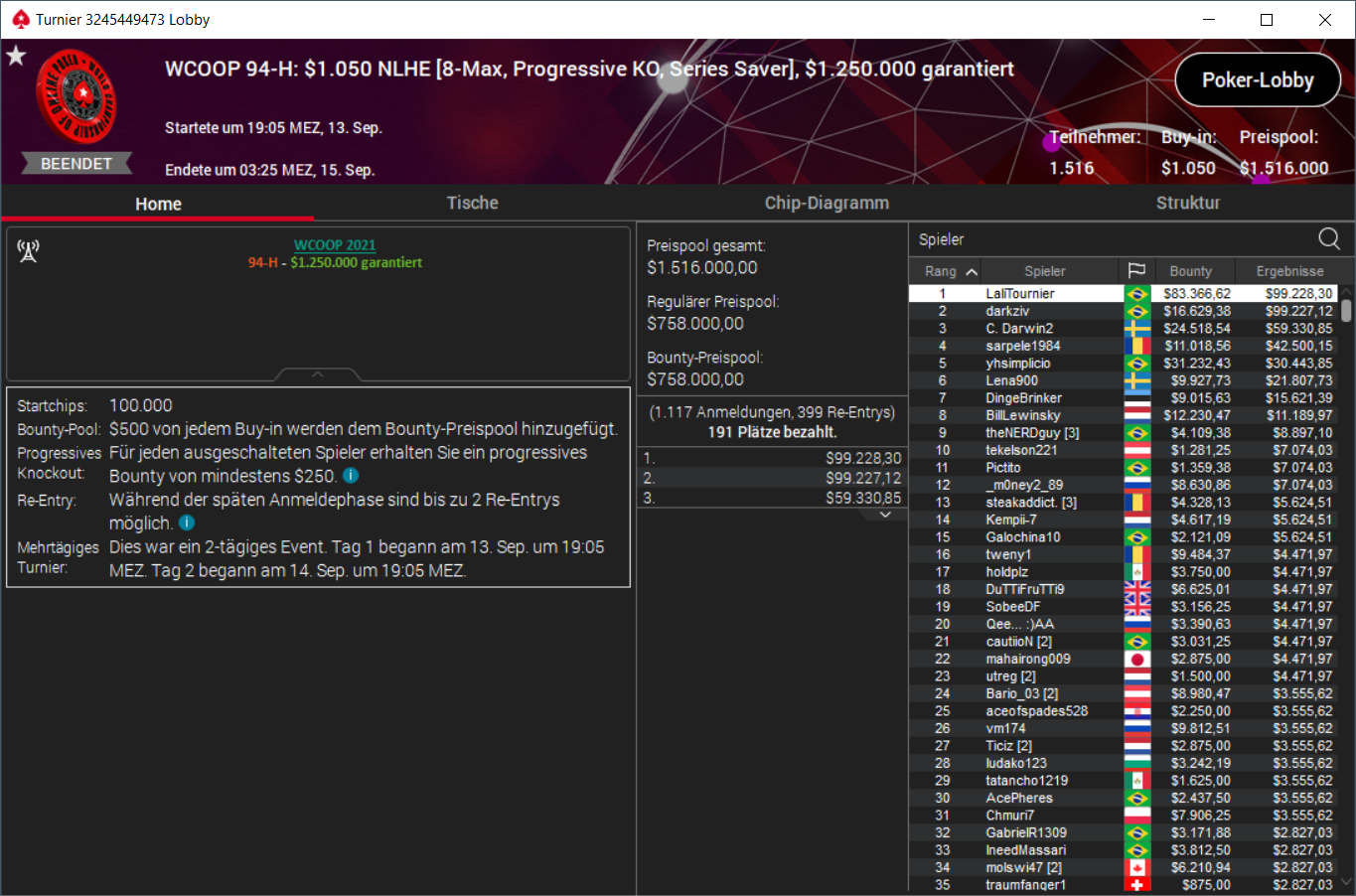Click the favorite star icon

(x=16, y=56)
